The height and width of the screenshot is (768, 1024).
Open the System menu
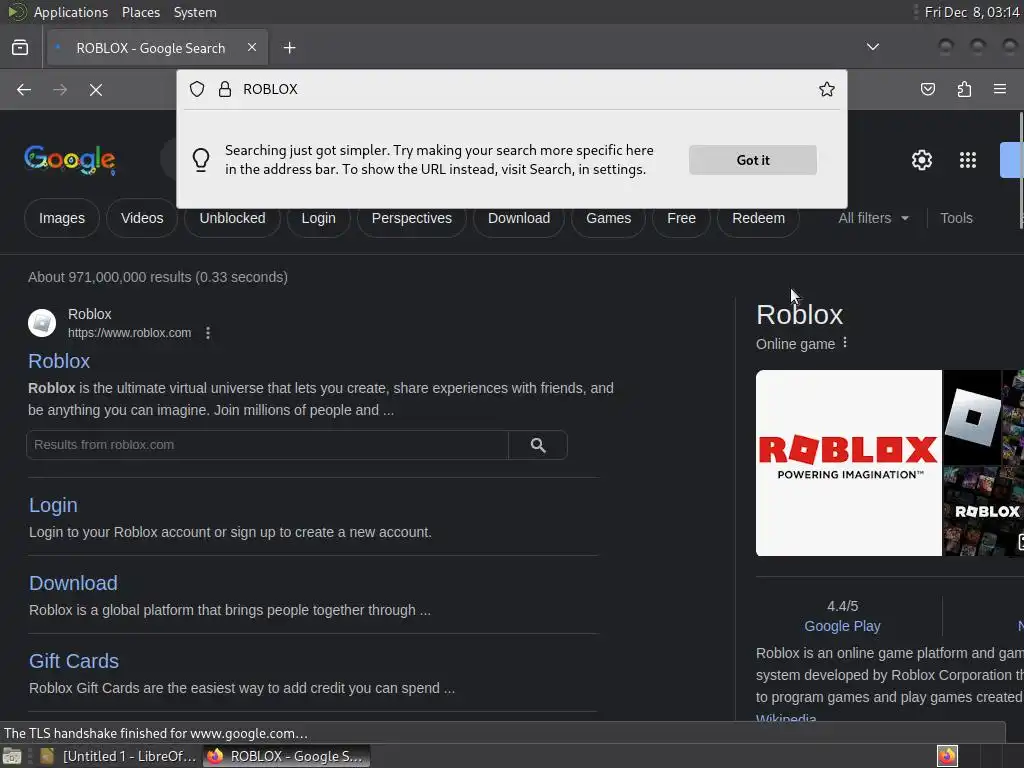[195, 12]
